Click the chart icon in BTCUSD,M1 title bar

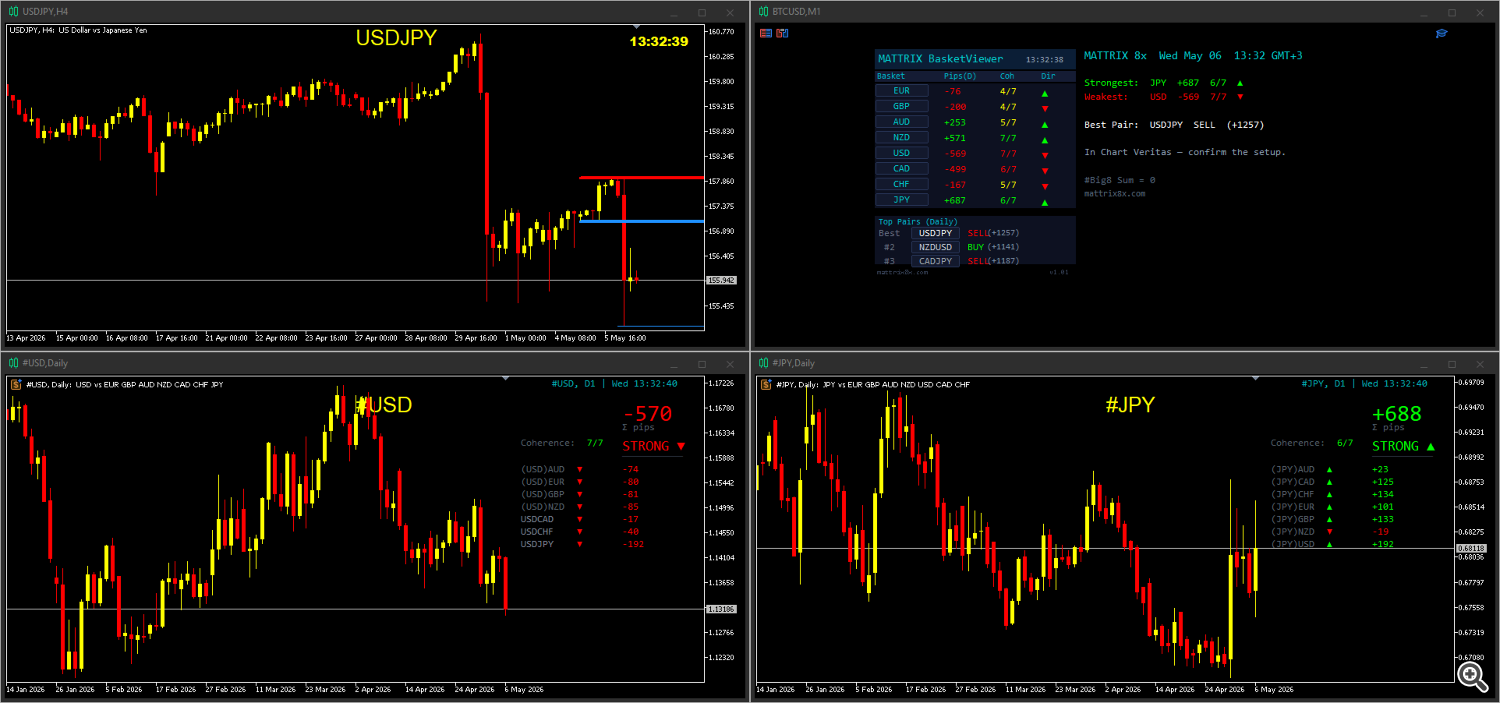tap(763, 11)
